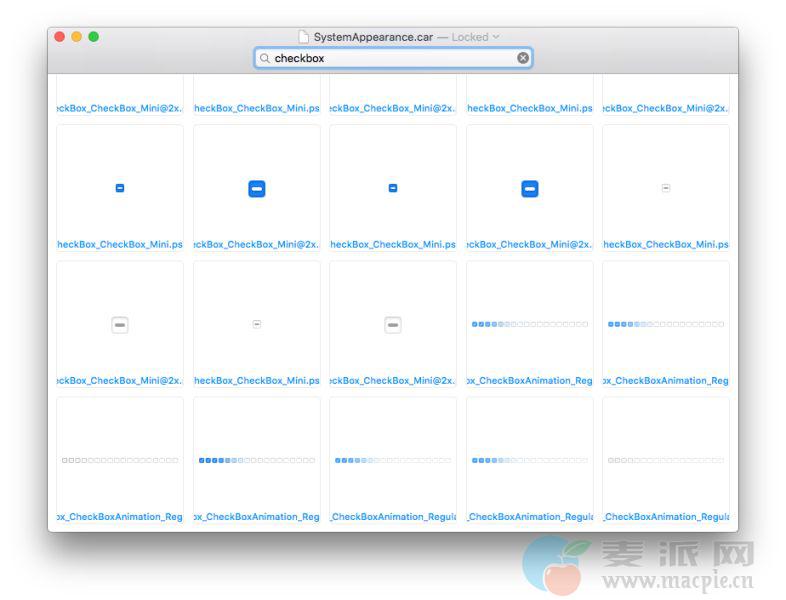Open blue animation strip thumbnail in third row, fifth column
The width and height of the screenshot is (786, 600).
click(666, 324)
